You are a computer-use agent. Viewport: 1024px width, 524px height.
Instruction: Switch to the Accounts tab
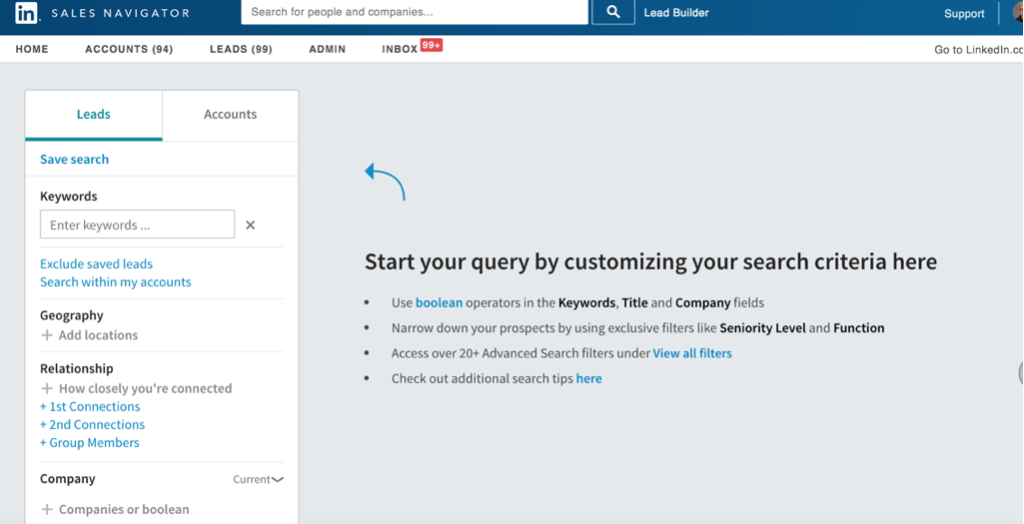coord(230,115)
